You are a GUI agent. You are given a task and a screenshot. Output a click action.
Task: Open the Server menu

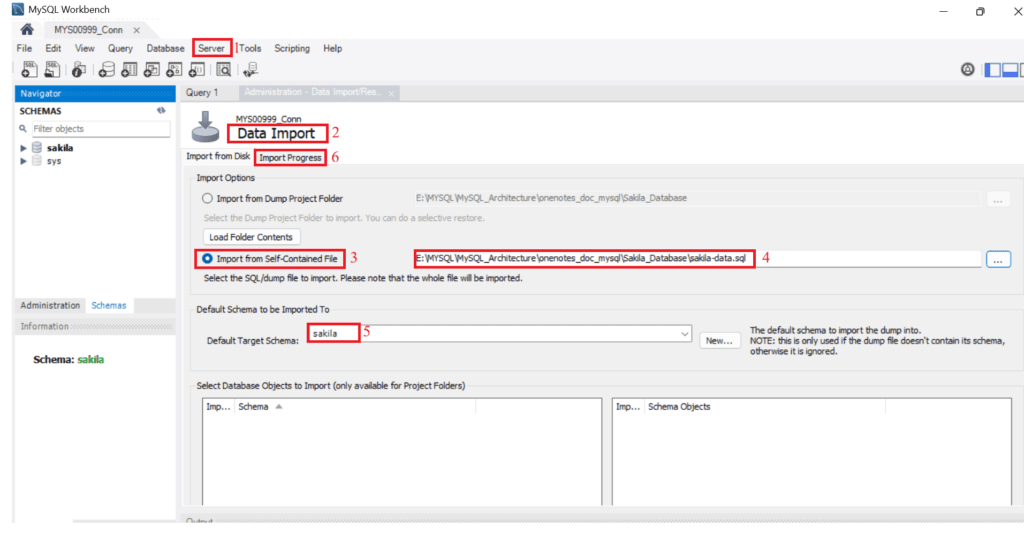tap(212, 48)
